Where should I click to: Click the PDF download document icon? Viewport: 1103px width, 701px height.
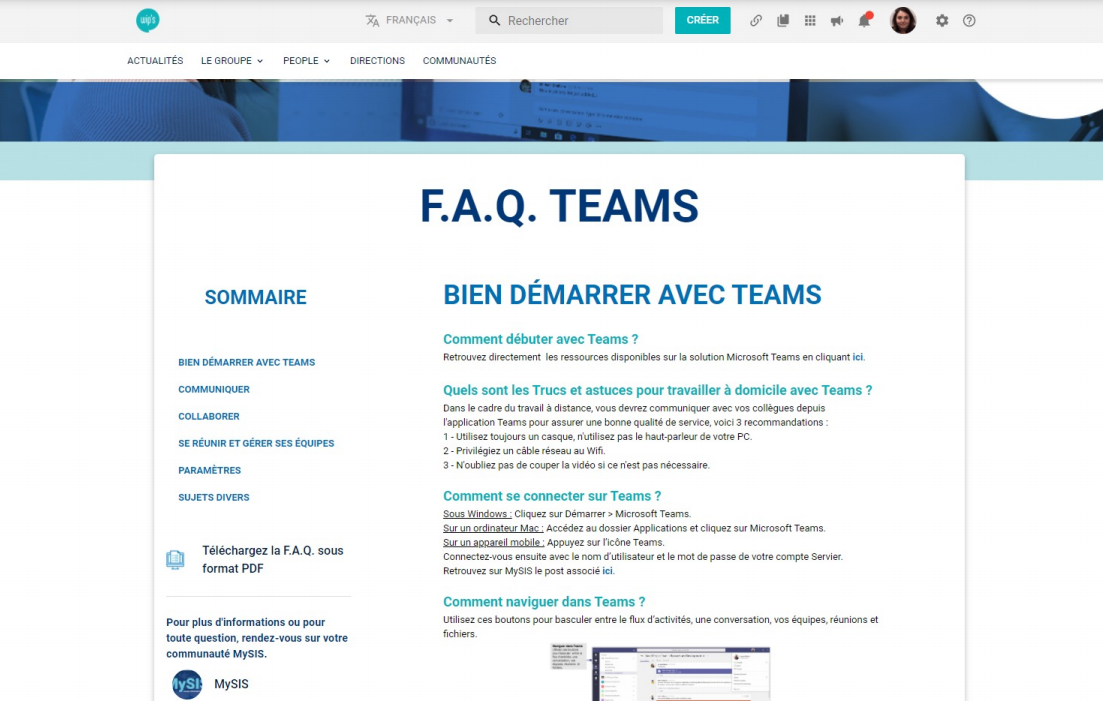[175, 560]
